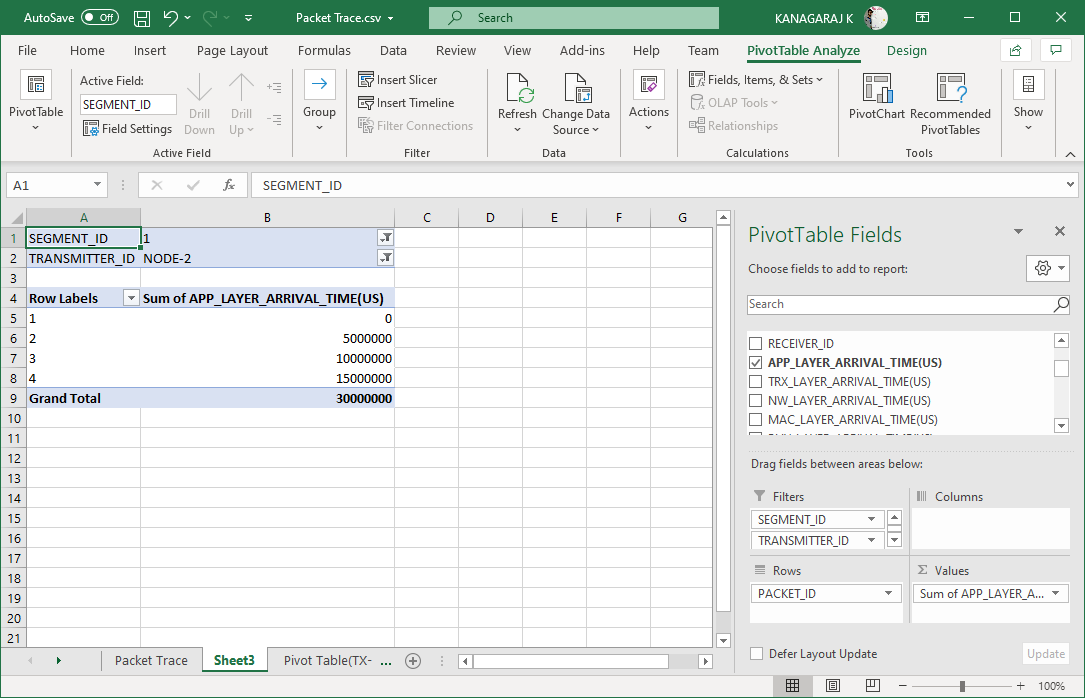Click the Insert Function fx icon
Image resolution: width=1085 pixels, height=698 pixels.
click(229, 185)
